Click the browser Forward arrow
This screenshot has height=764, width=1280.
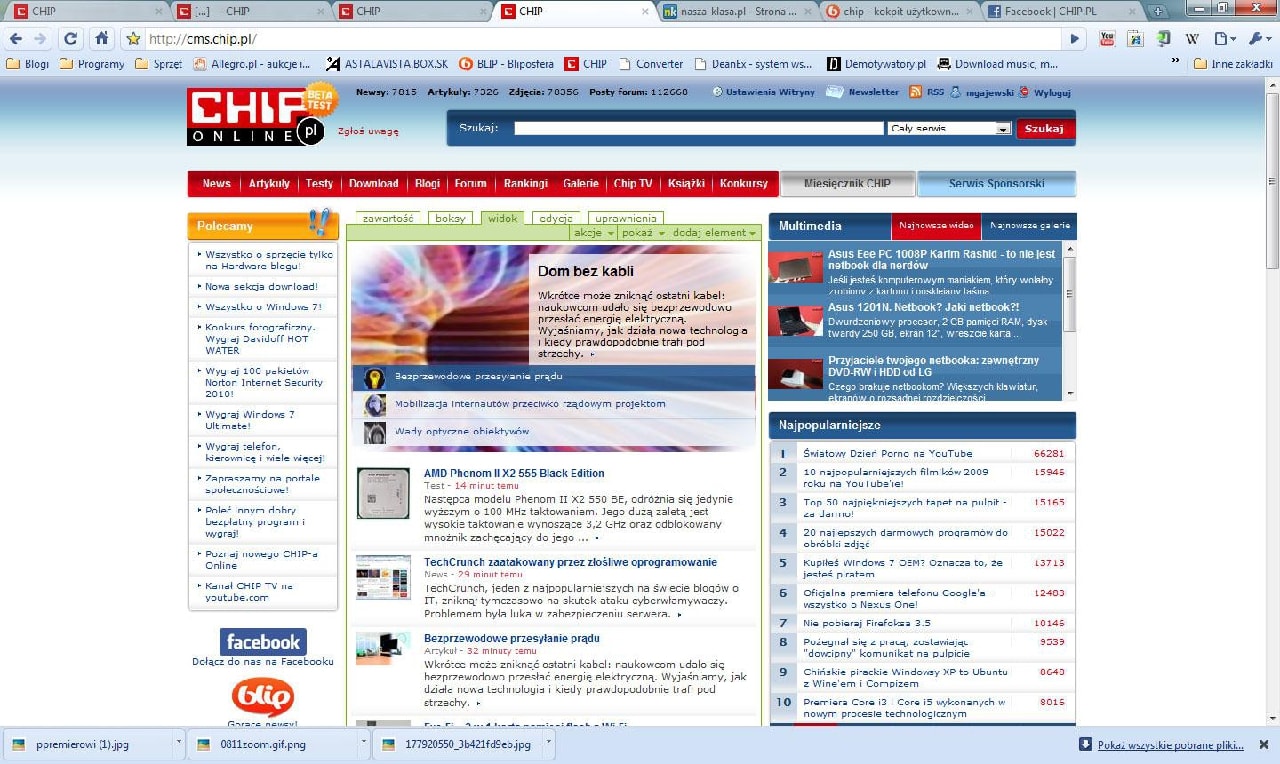pos(39,39)
